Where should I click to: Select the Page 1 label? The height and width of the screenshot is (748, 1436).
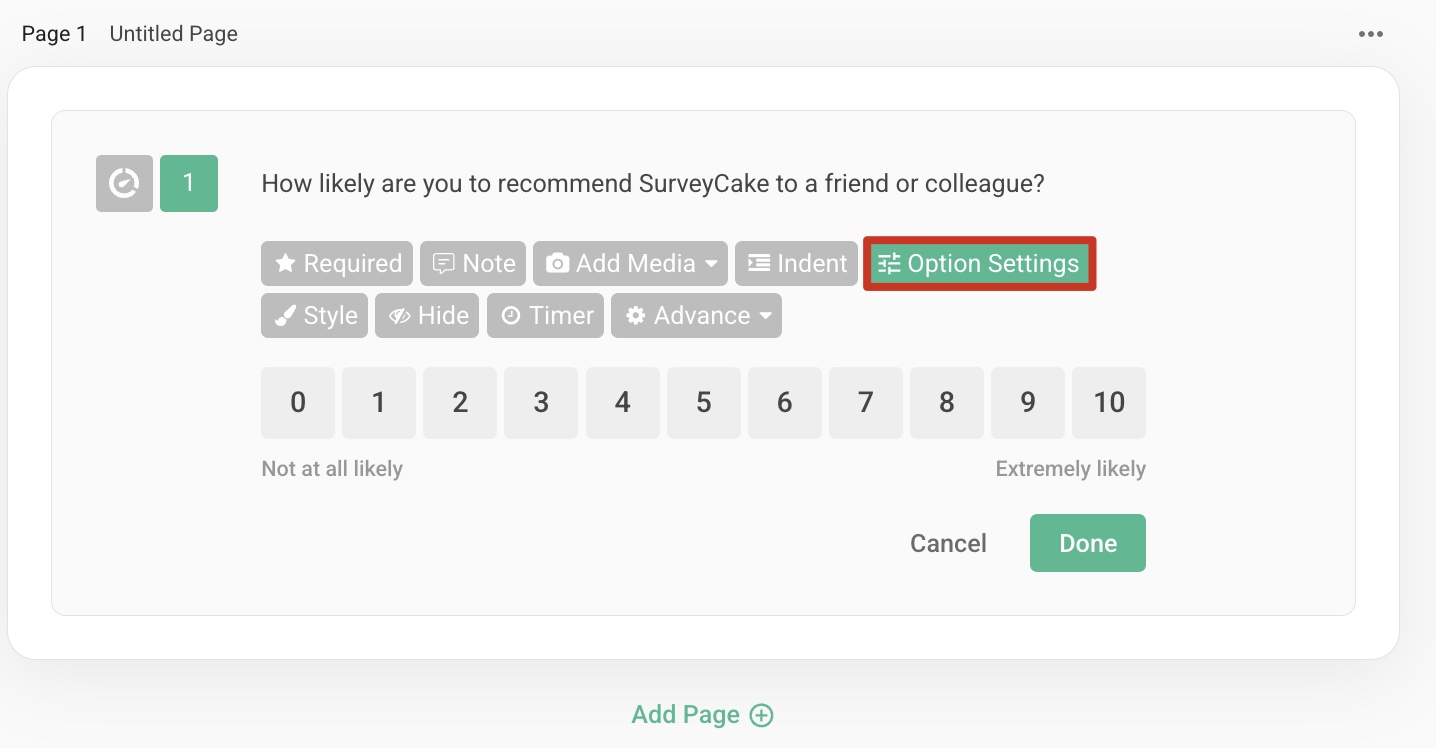(54, 33)
